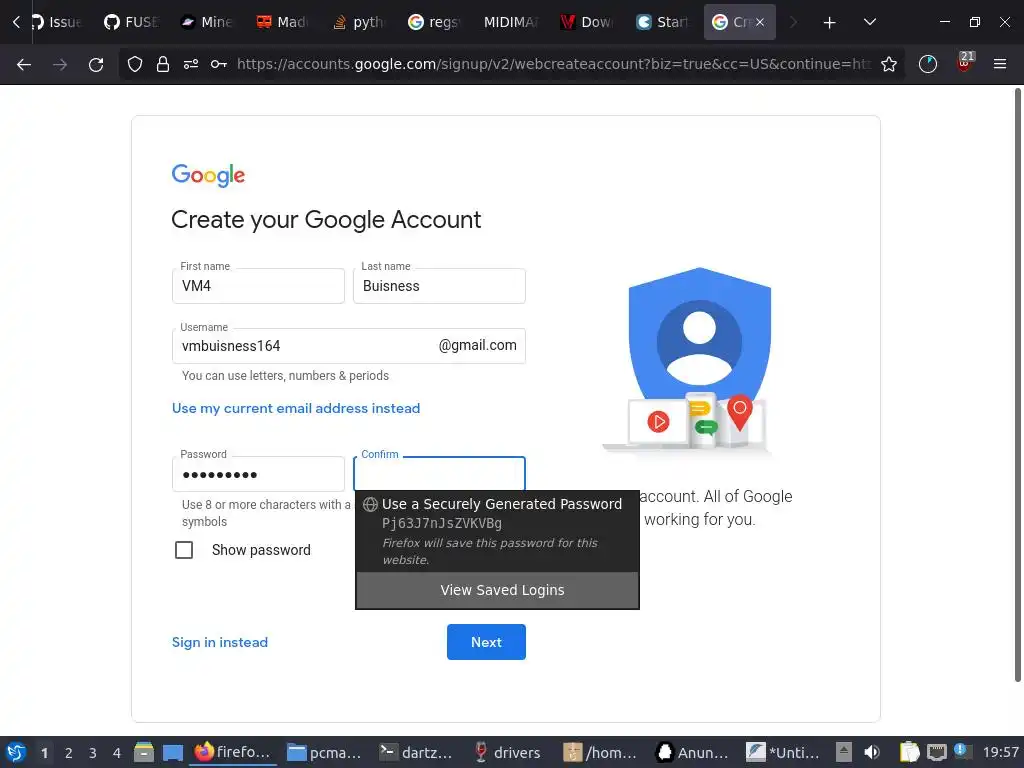Switch to workspace 4 in the taskbar

click(x=117, y=753)
